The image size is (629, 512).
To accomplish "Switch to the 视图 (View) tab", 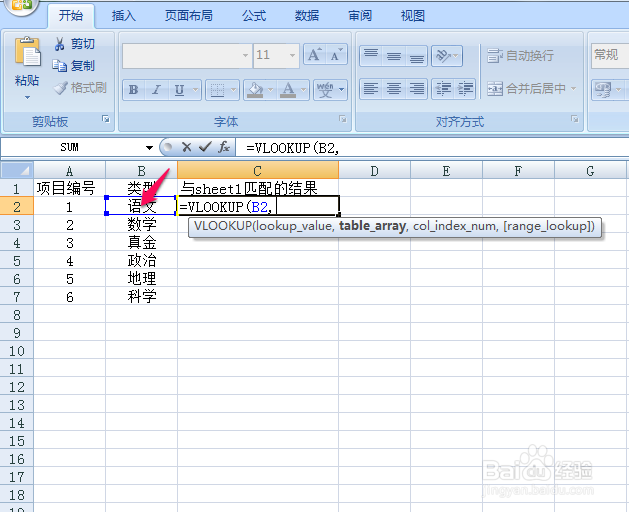I will (413, 16).
